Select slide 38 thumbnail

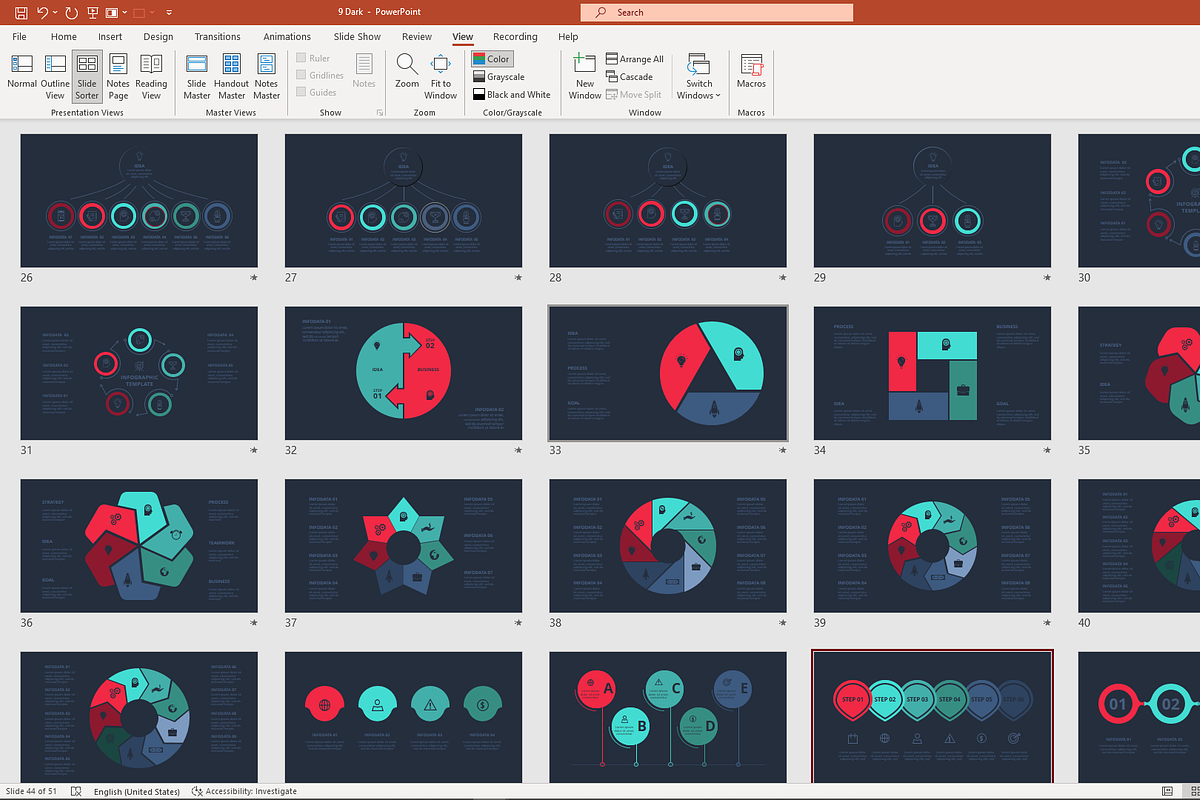tap(668, 546)
